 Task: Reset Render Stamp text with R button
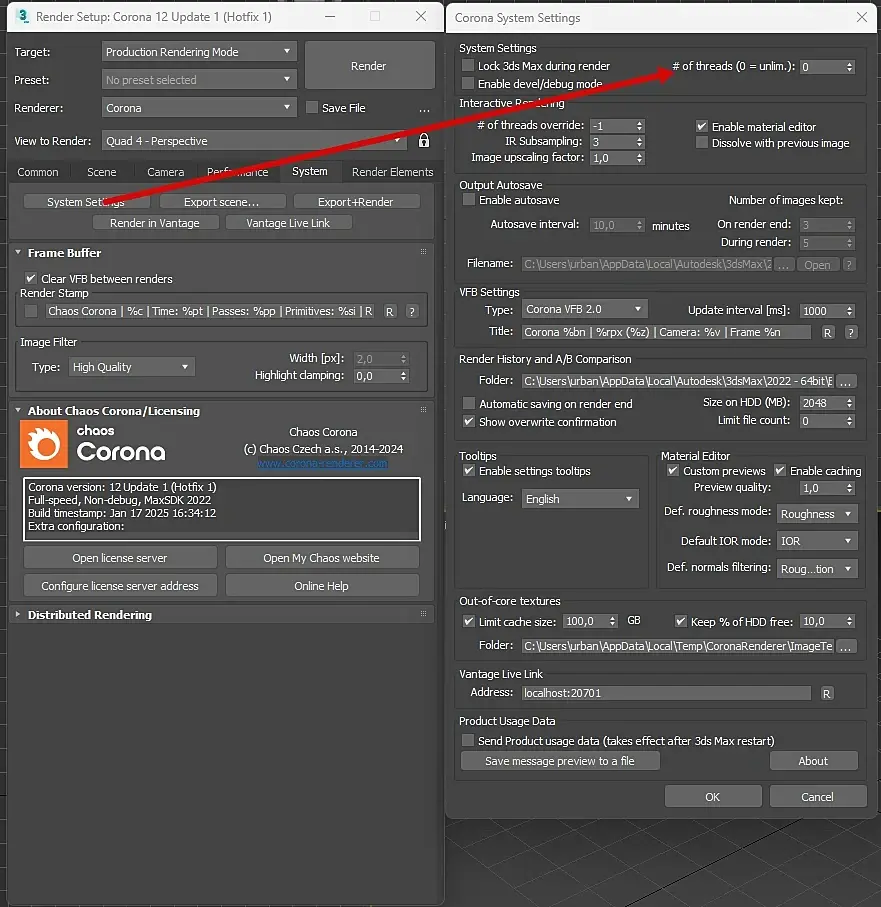(389, 312)
